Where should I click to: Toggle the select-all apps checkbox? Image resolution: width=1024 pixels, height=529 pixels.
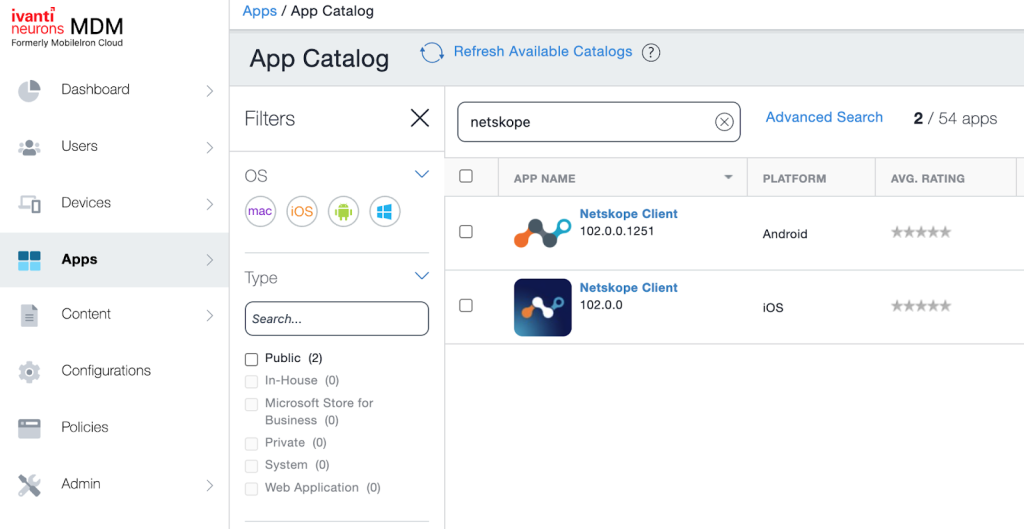coord(466,176)
